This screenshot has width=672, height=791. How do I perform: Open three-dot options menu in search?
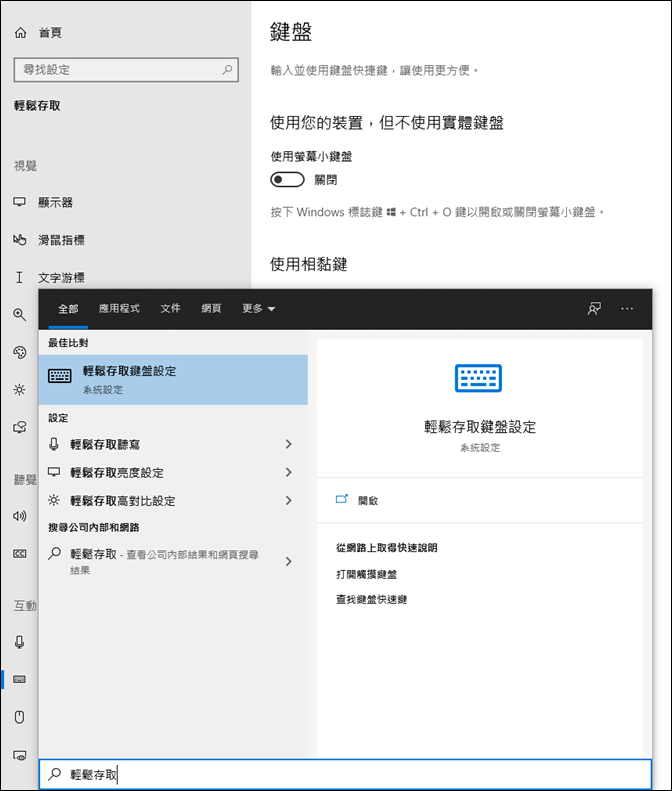tap(627, 308)
